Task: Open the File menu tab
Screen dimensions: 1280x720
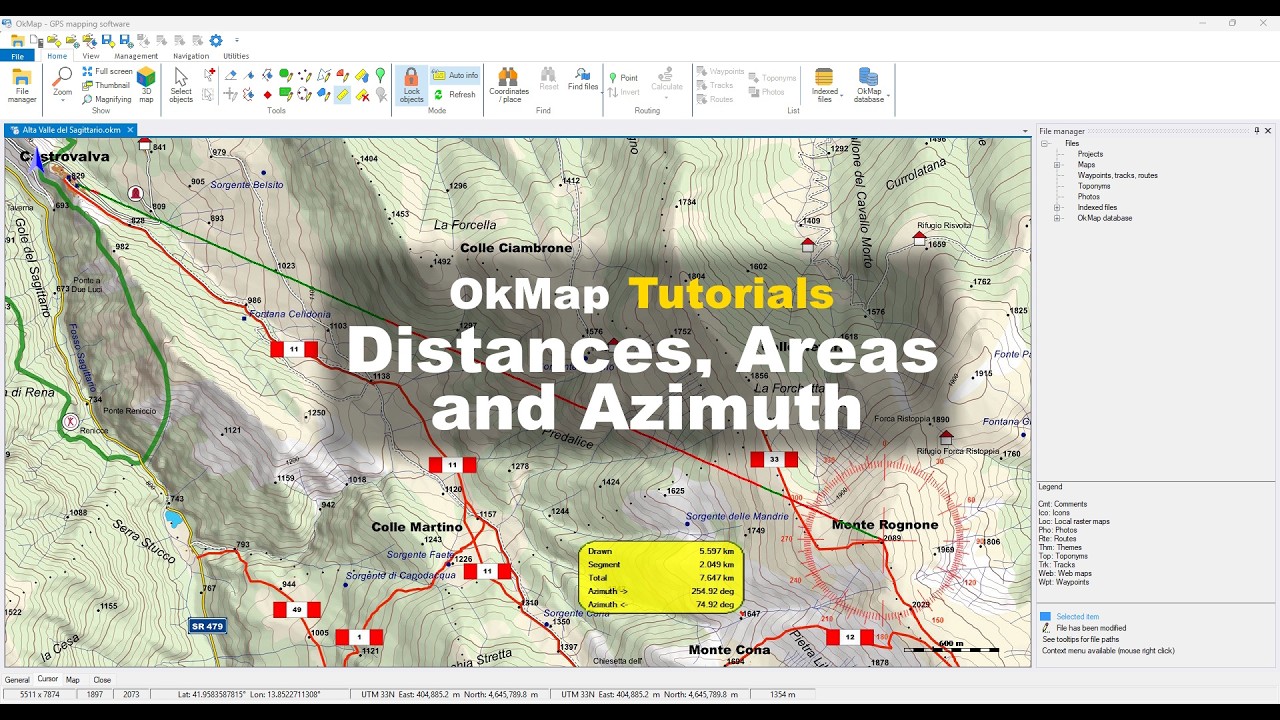Action: pyautogui.click(x=17, y=56)
